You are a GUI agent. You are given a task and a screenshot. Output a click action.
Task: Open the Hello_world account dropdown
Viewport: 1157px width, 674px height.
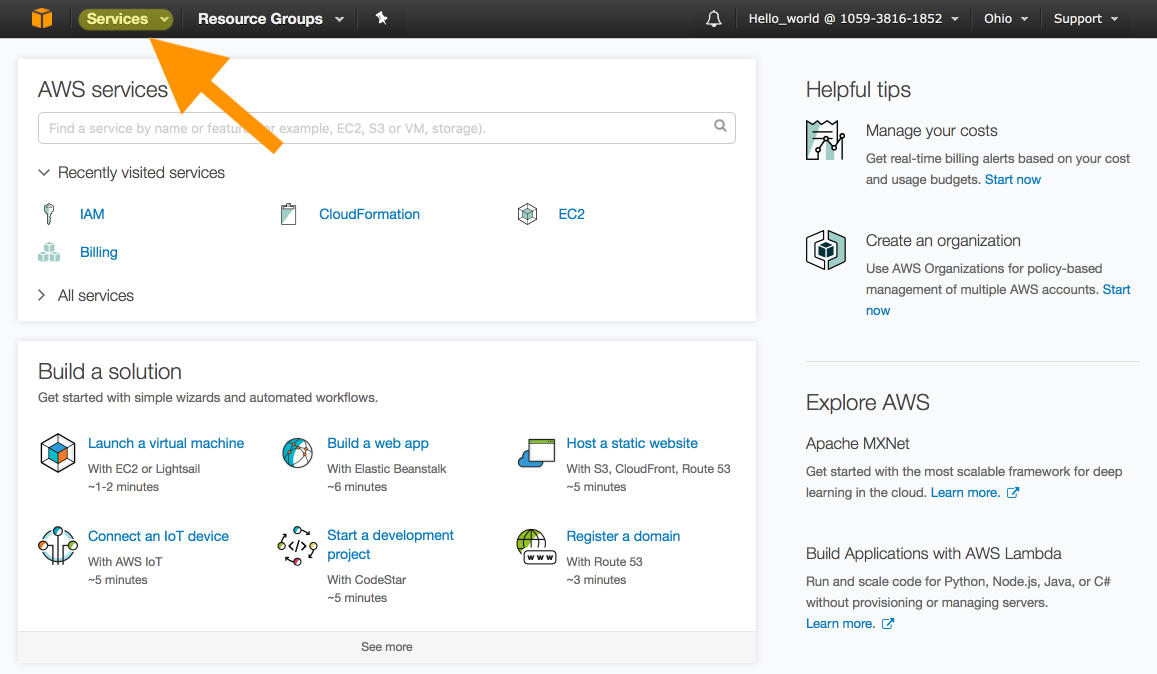[854, 18]
